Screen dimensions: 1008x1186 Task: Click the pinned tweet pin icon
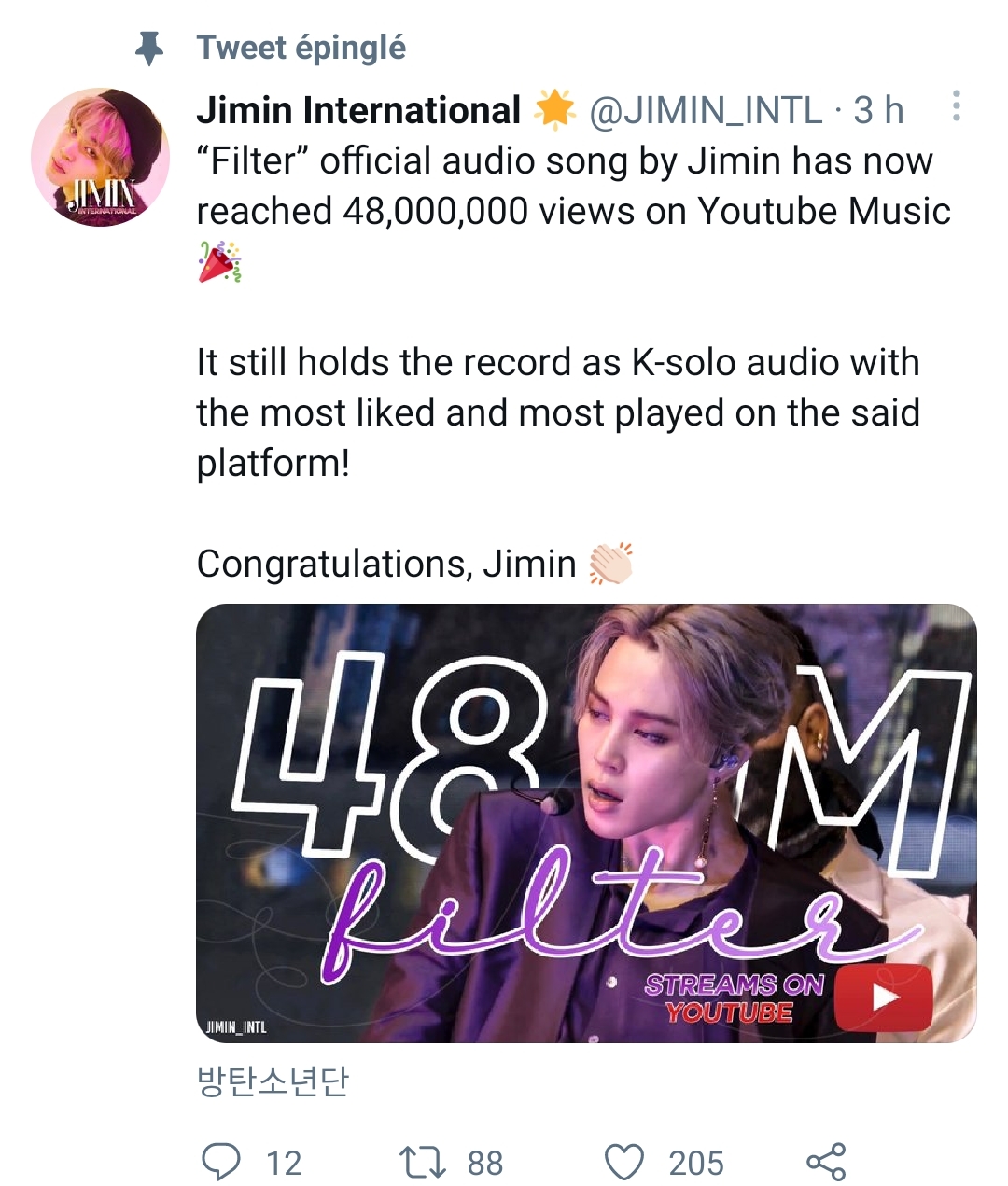coord(149,49)
